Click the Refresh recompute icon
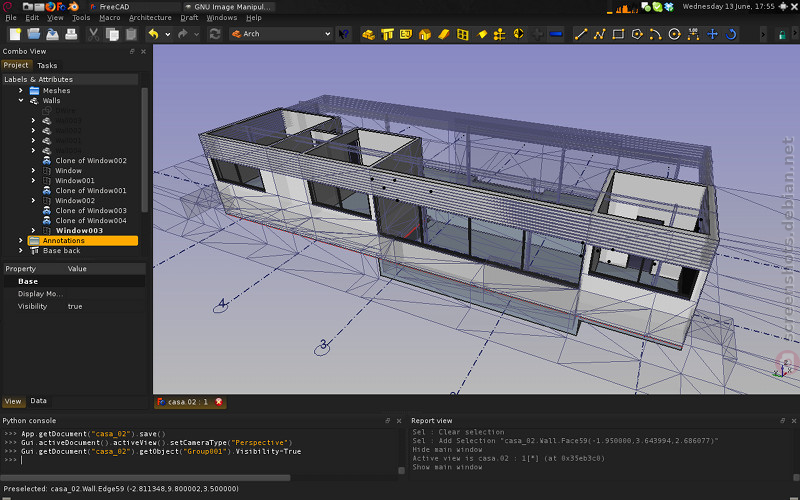This screenshot has height=500, width=800. [215, 34]
